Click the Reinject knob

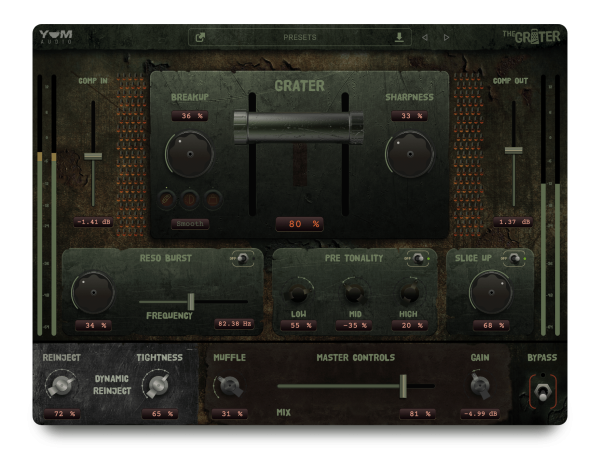point(61,385)
